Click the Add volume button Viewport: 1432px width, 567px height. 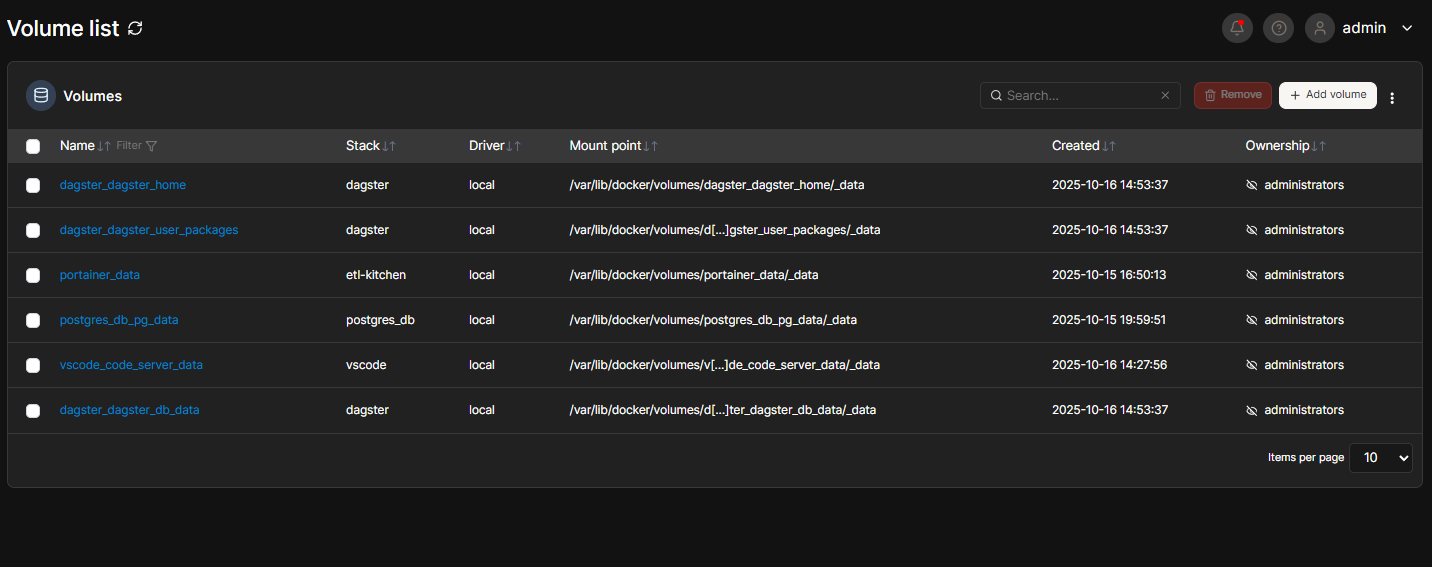[x=1327, y=95]
